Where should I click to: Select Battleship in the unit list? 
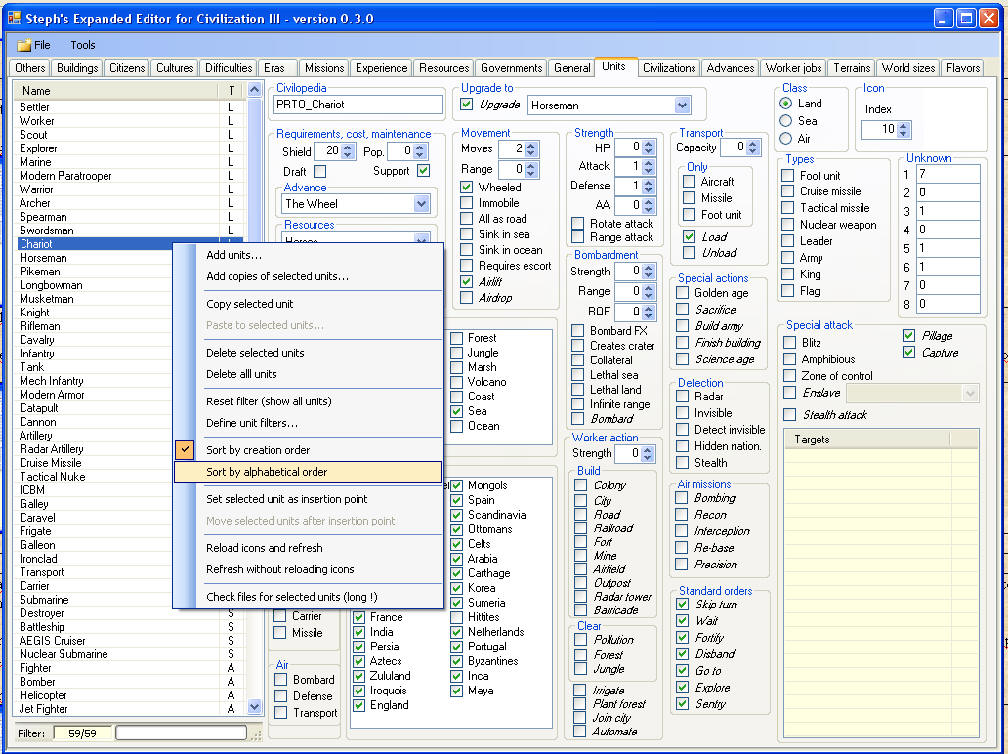click(42, 627)
